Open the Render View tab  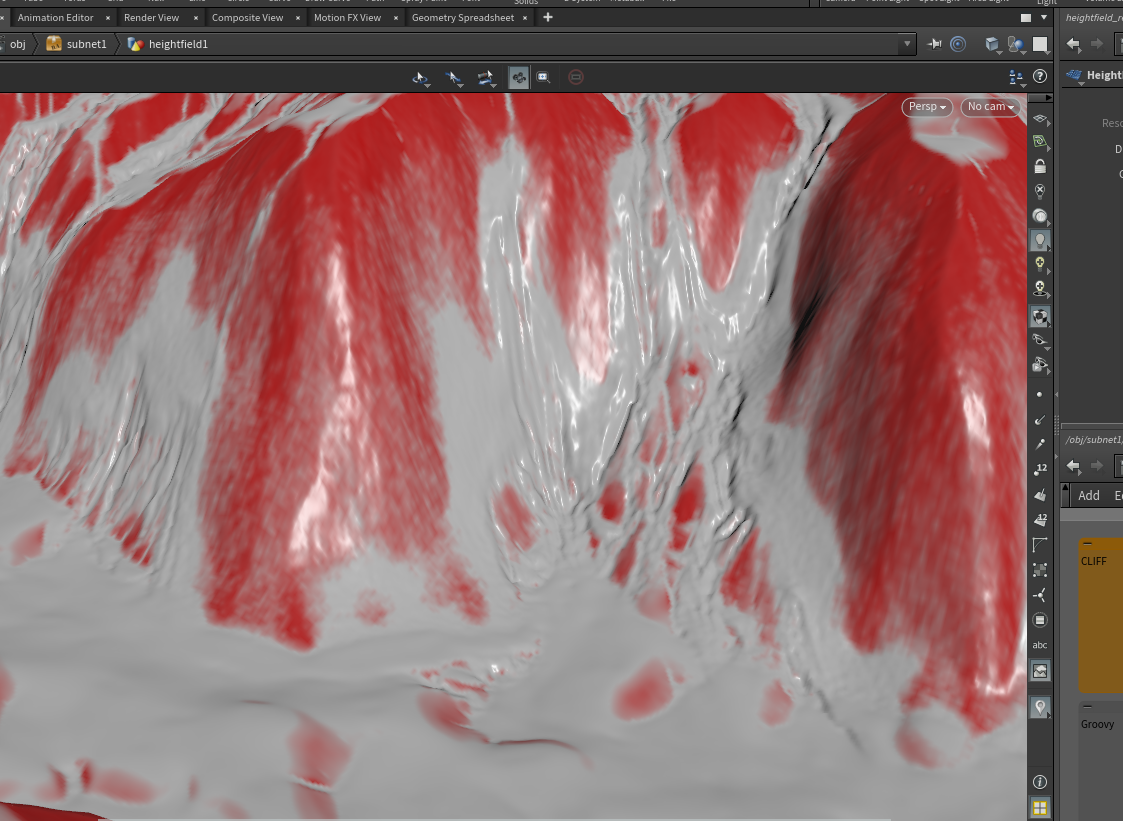point(151,17)
